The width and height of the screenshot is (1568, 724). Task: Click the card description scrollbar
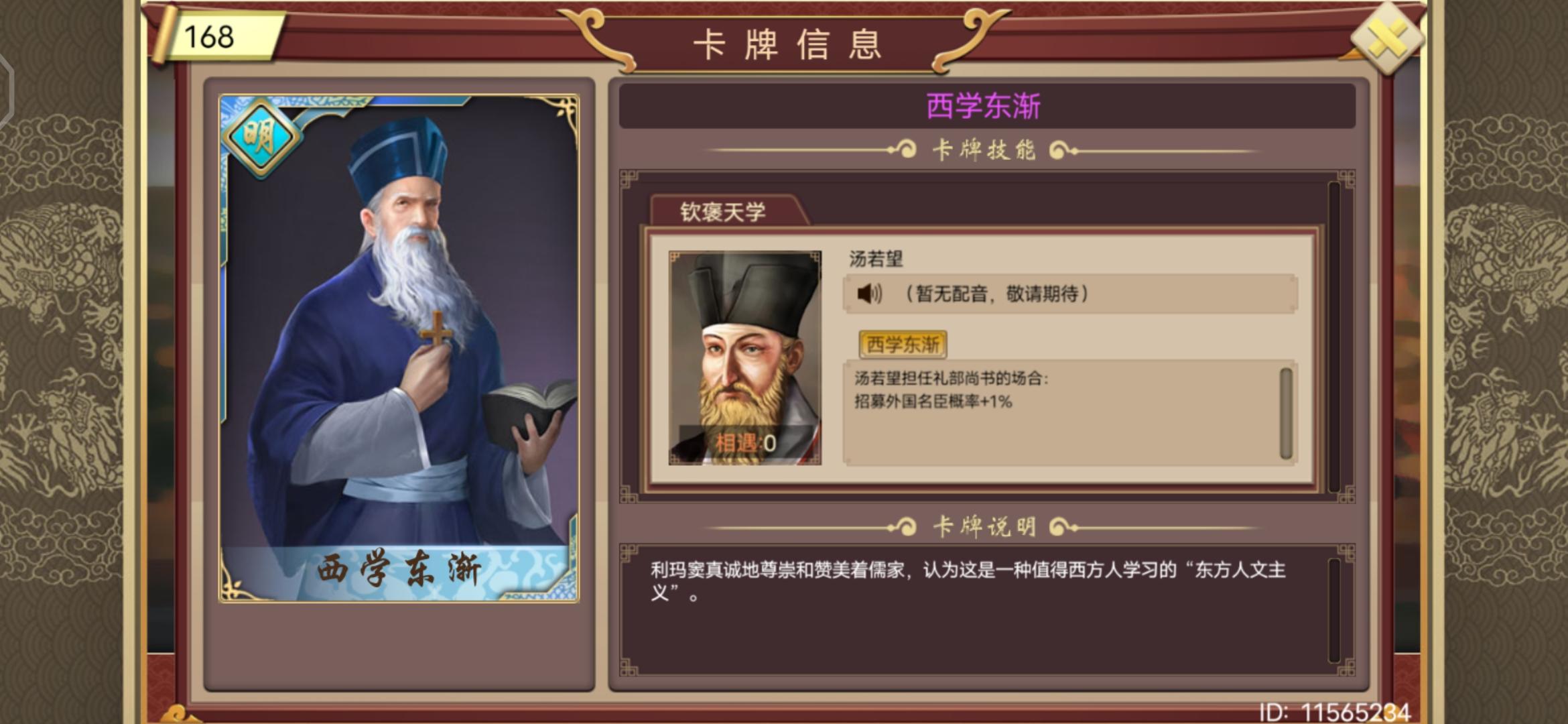1334,610
